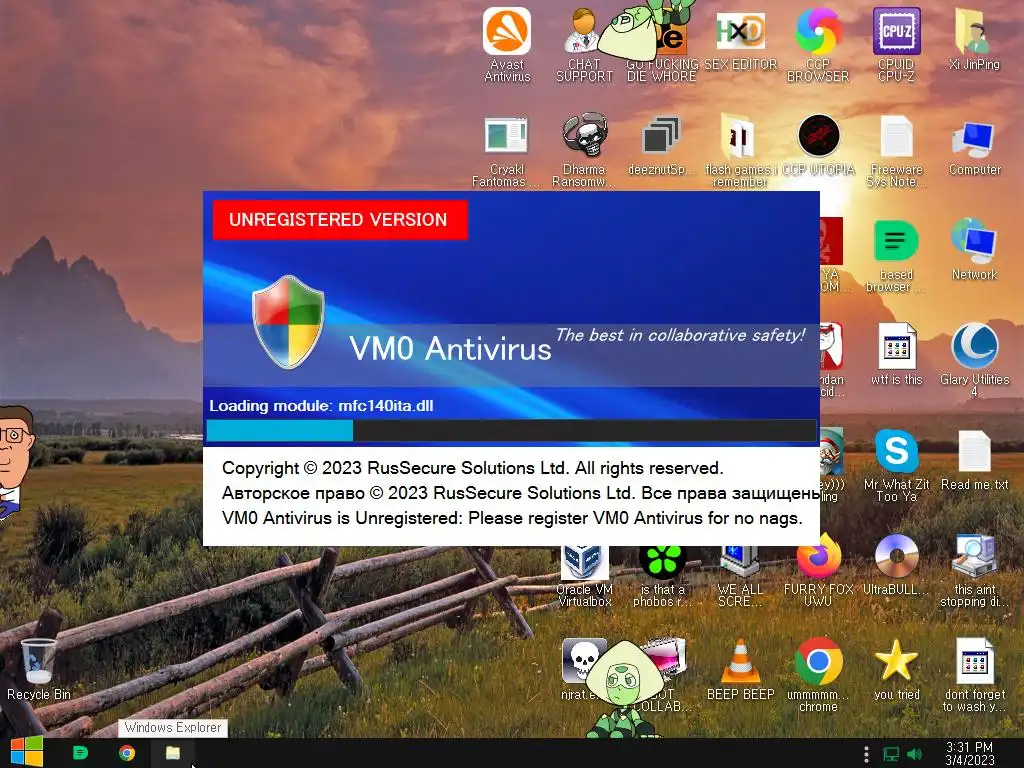Open Freeware Sys Note file icon
Screen dimensions: 1024x768
point(896,150)
